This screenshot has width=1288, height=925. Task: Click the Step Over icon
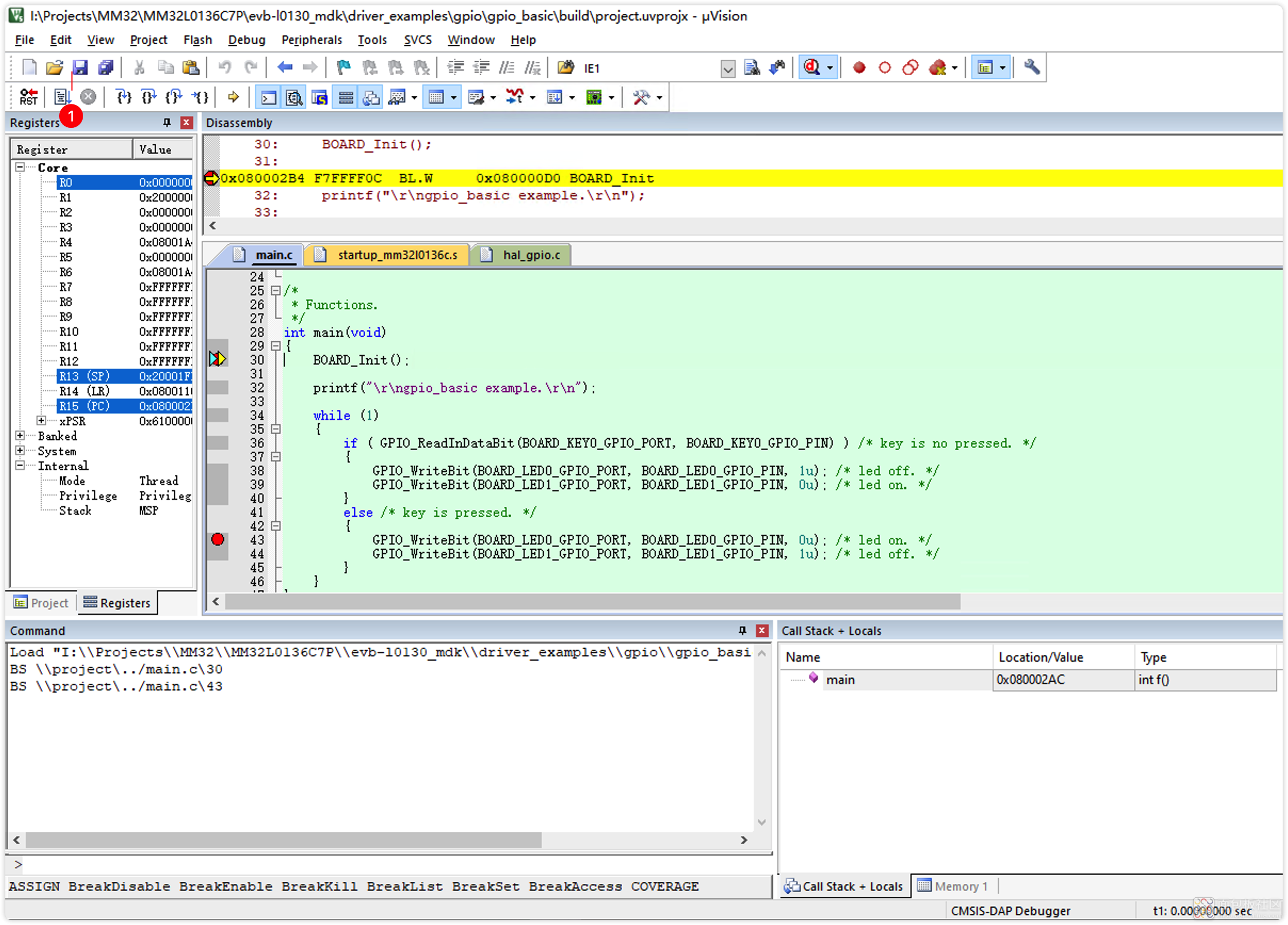tap(149, 97)
